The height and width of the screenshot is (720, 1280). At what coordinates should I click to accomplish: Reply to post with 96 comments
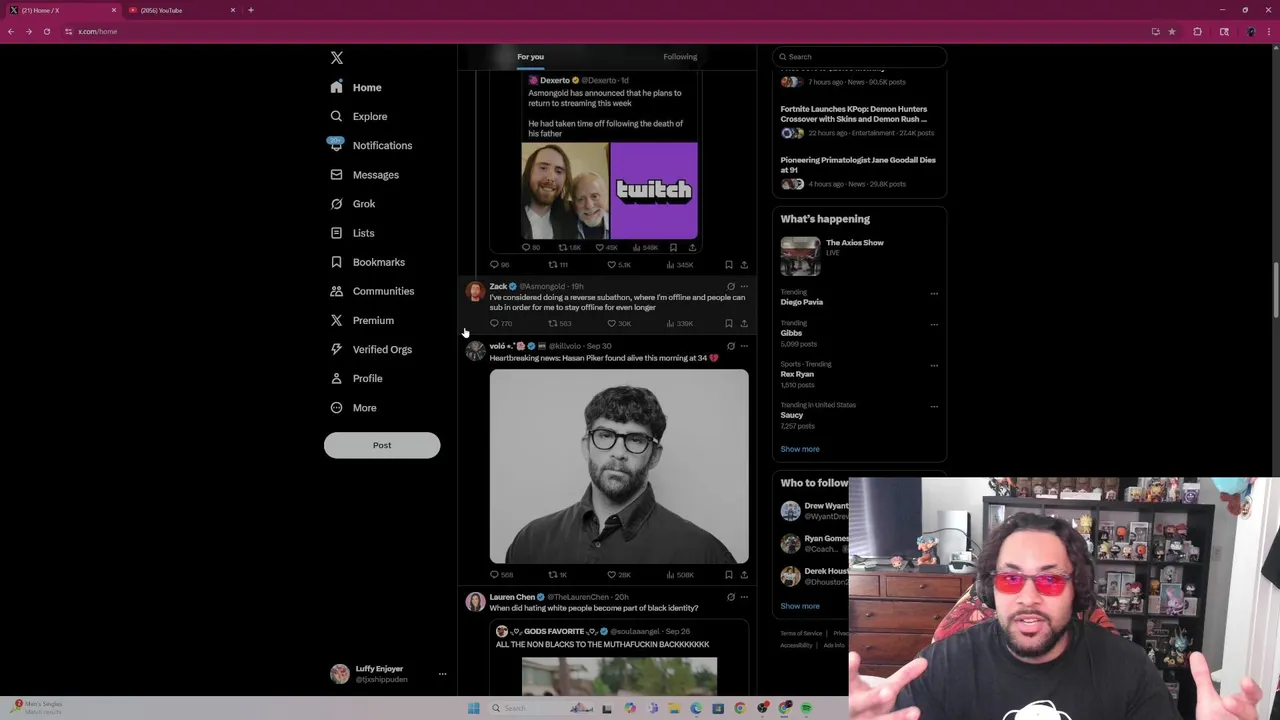(x=499, y=265)
